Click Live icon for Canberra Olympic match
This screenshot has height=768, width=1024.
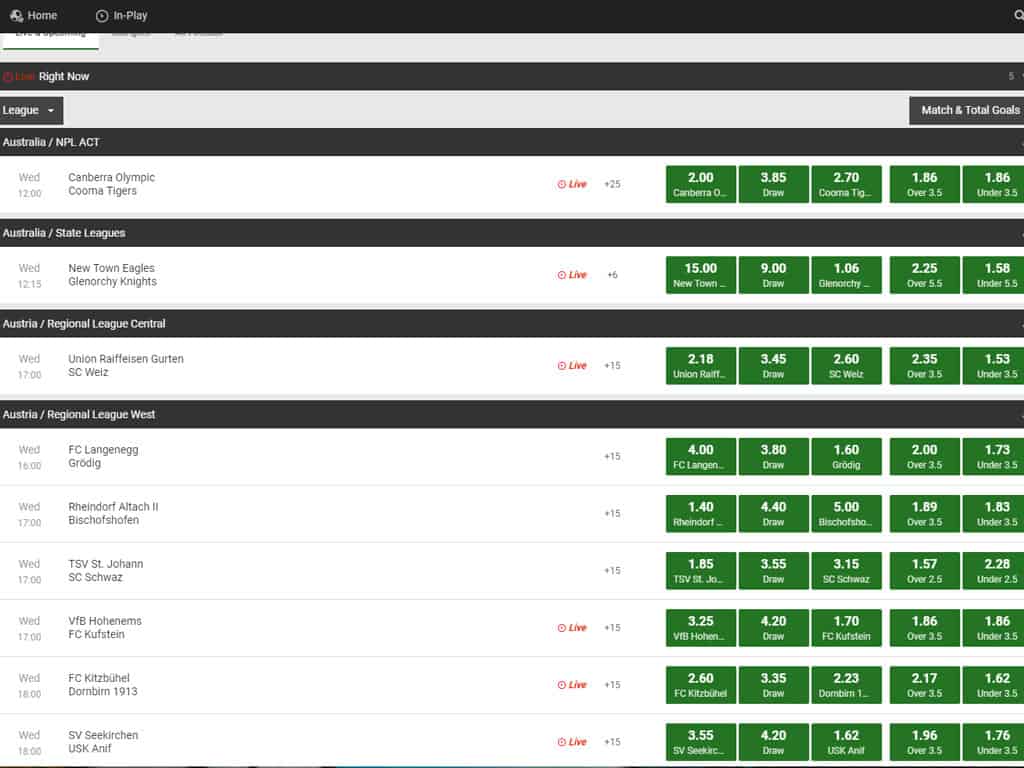click(x=572, y=184)
